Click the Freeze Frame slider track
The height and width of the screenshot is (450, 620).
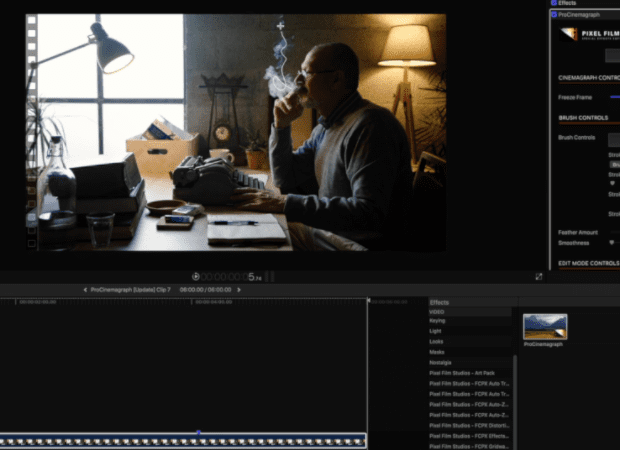[615, 97]
